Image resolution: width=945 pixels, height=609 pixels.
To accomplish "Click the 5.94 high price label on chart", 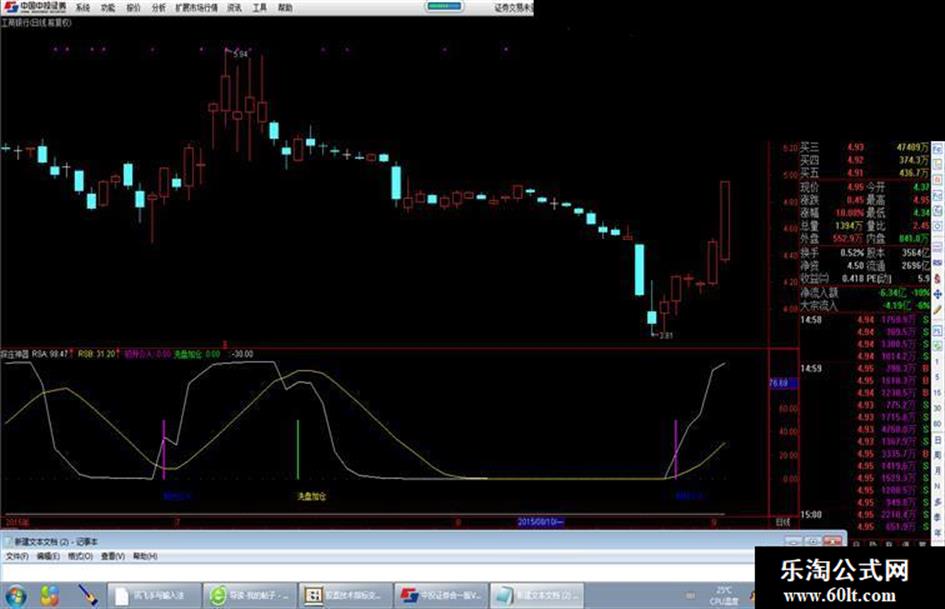I will (240, 54).
